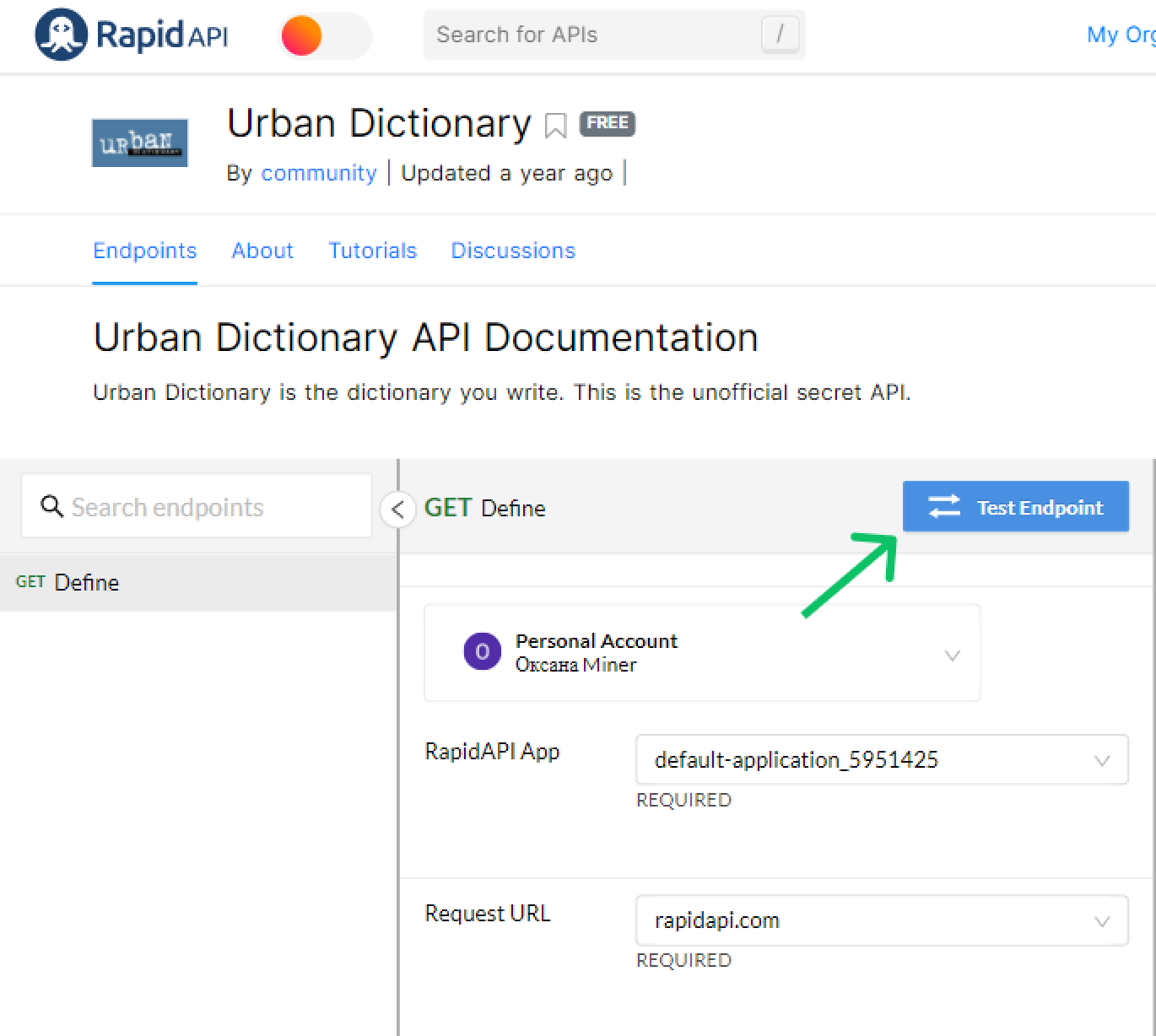Viewport: 1156px width, 1036px height.
Task: Open the Request URL dropdown
Action: pyautogui.click(x=882, y=920)
